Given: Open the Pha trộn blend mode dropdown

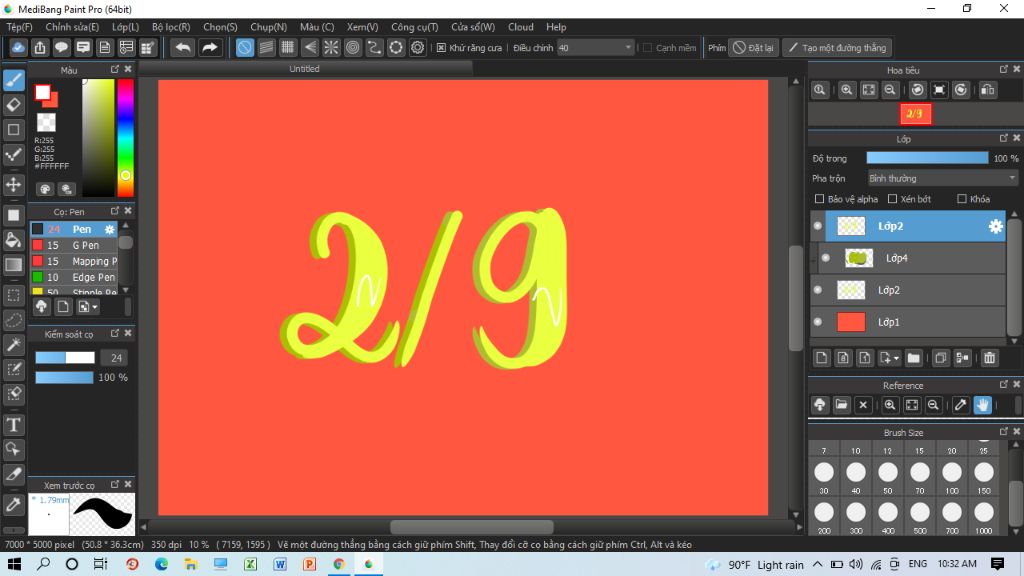Looking at the screenshot, I should coord(942,178).
